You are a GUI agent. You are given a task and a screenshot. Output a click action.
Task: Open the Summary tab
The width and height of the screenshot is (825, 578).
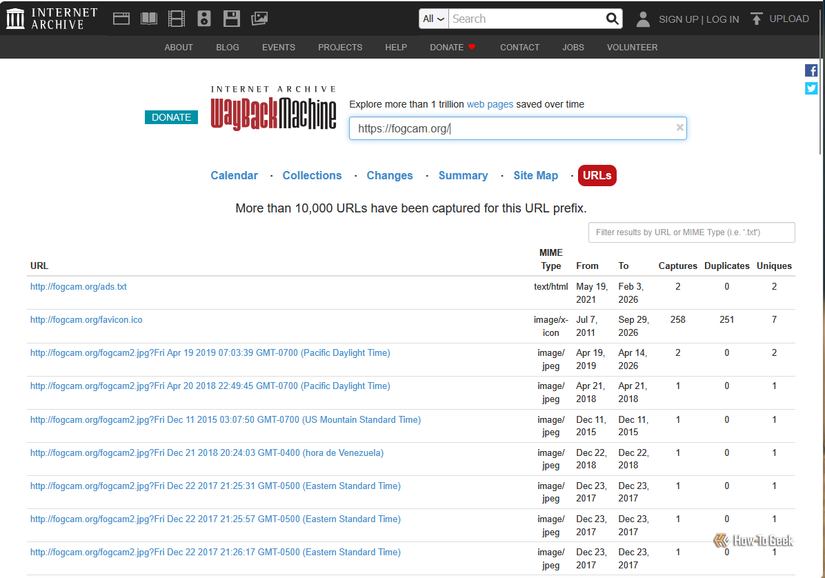click(463, 176)
